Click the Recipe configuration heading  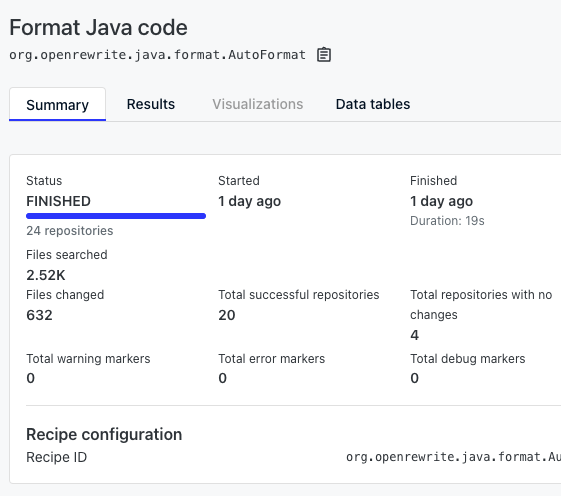[104, 434]
